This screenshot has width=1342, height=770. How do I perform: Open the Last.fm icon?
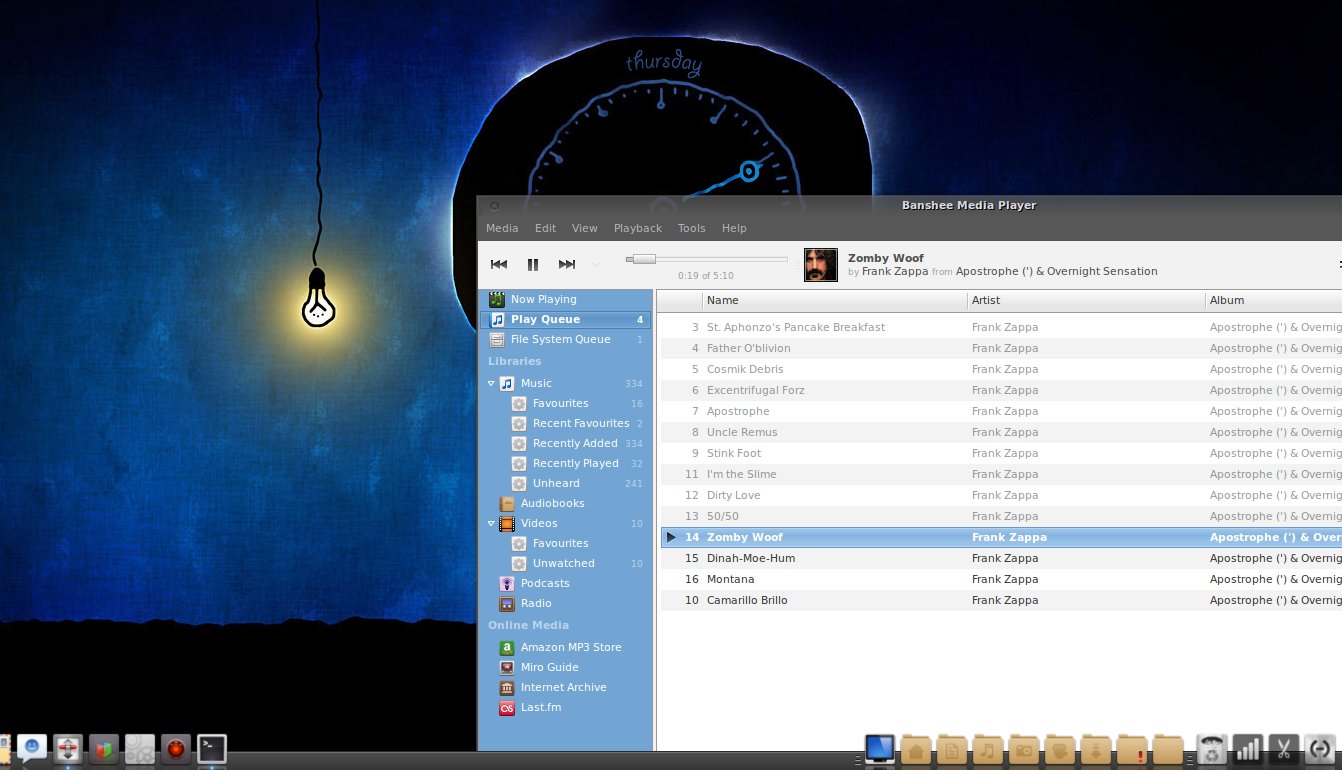(x=507, y=707)
